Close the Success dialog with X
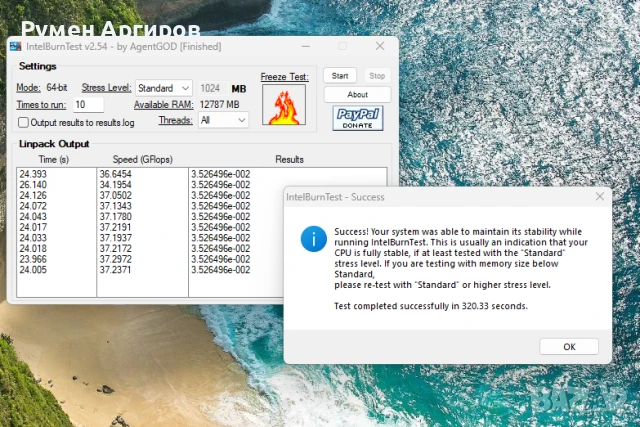640x427 pixels. (598, 197)
